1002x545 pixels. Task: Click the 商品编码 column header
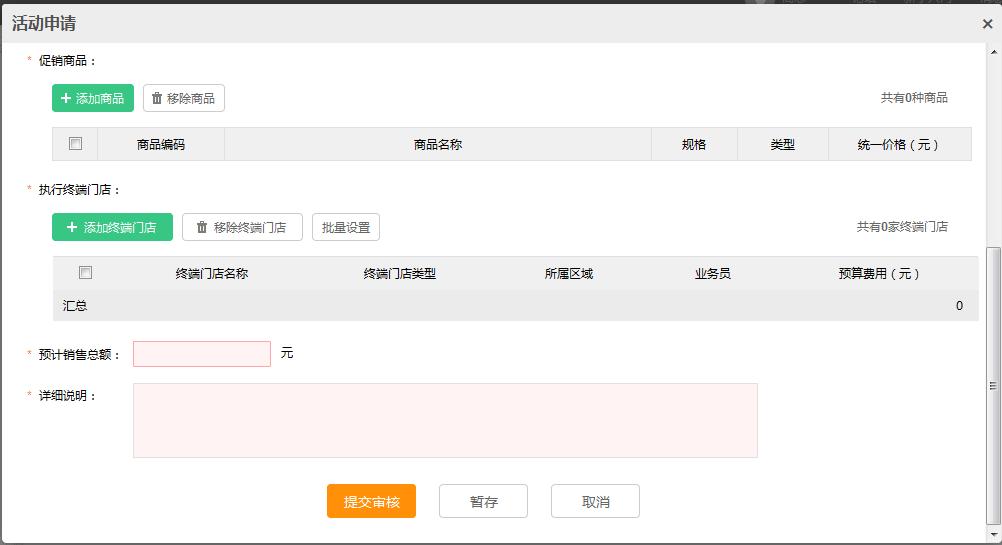(x=161, y=144)
